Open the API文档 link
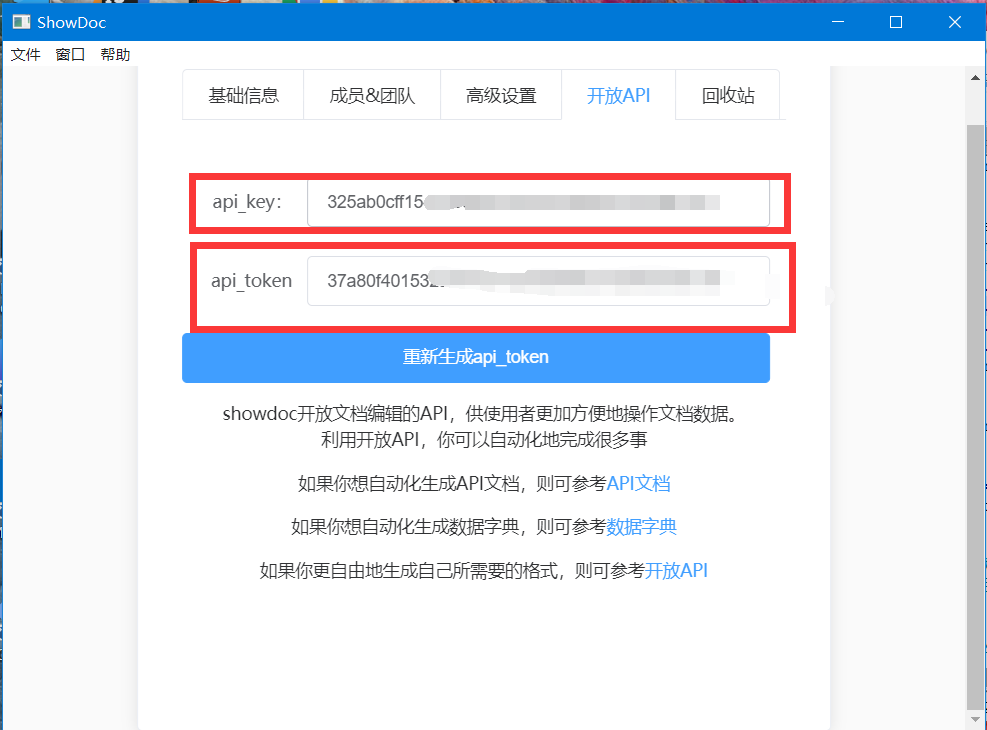Screen dimensions: 987x730 (x=638, y=483)
